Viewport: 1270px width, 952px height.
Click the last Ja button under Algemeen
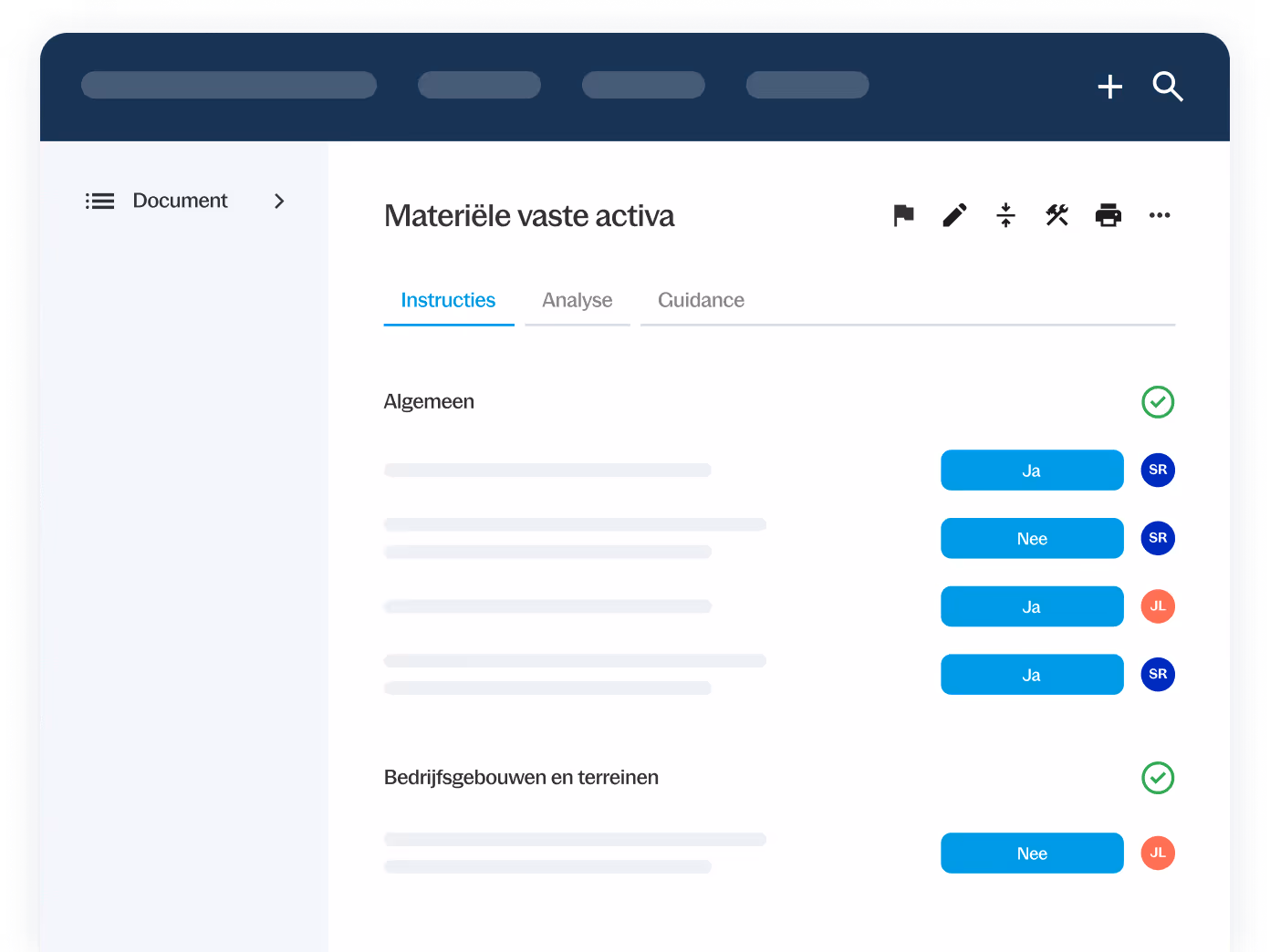click(1032, 675)
